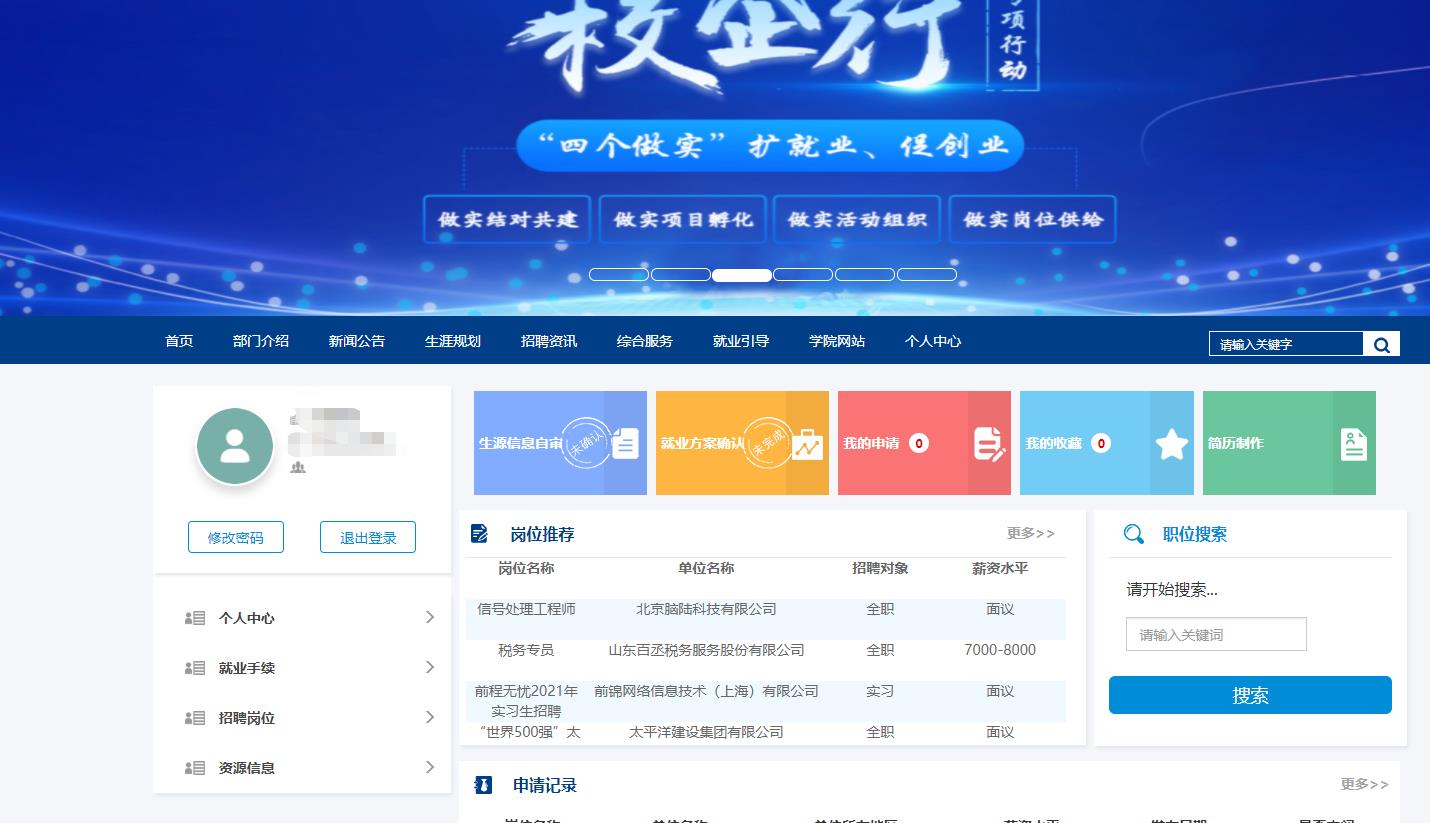Click the 未确认 stamp on 生源信息自审

coord(585,443)
